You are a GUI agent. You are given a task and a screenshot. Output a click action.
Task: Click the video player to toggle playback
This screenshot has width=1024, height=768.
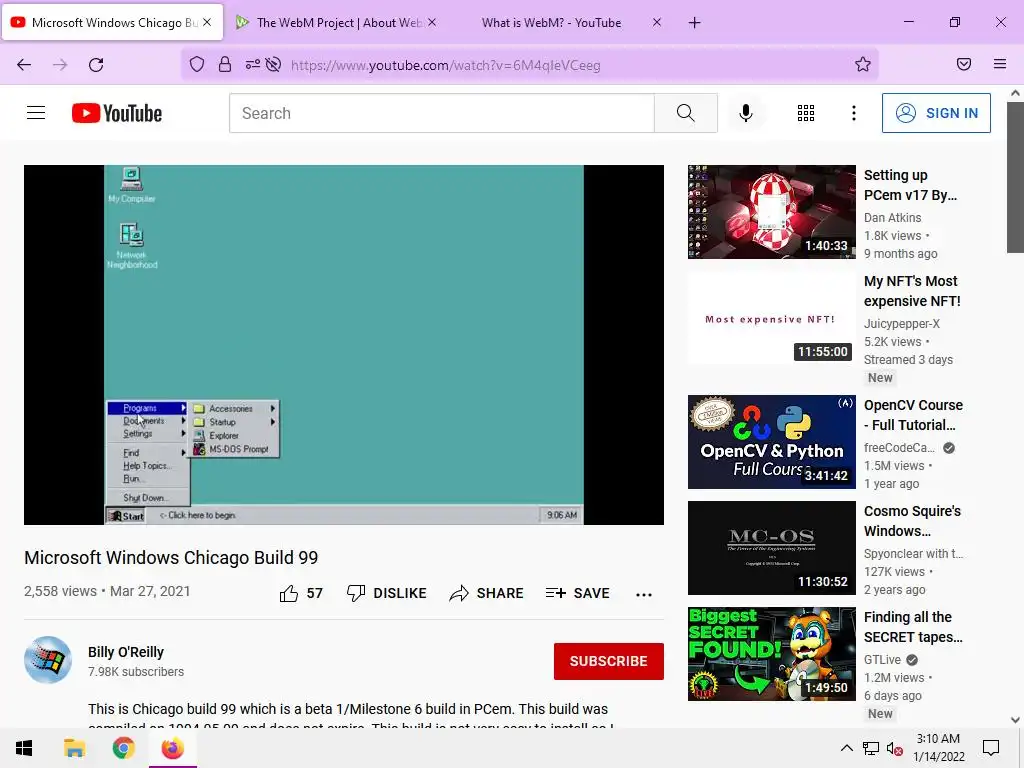pyautogui.click(x=344, y=345)
